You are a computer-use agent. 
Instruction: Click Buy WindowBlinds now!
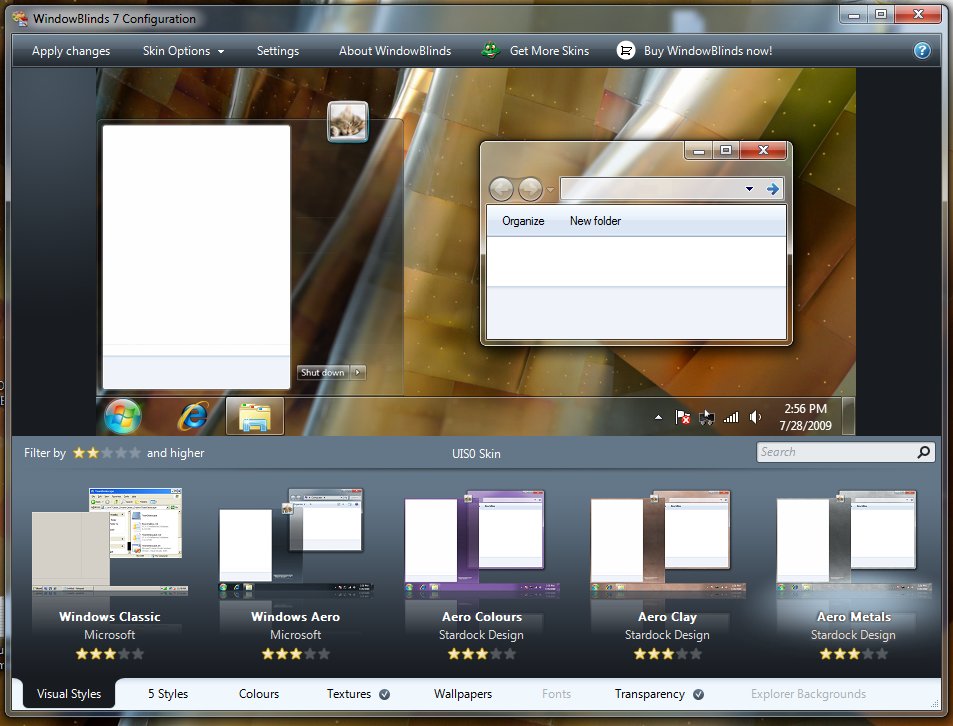click(708, 51)
